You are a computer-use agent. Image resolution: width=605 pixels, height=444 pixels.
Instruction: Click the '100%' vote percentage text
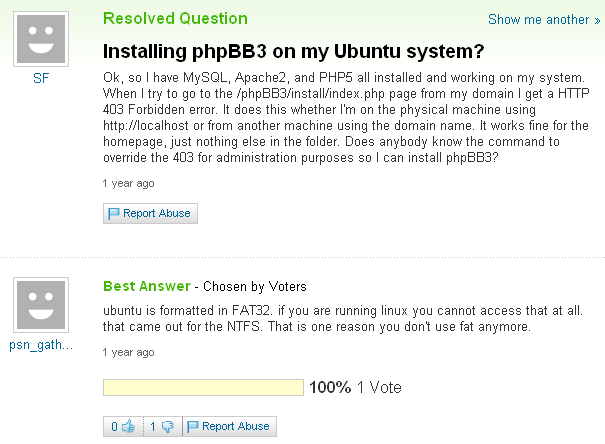click(330, 387)
